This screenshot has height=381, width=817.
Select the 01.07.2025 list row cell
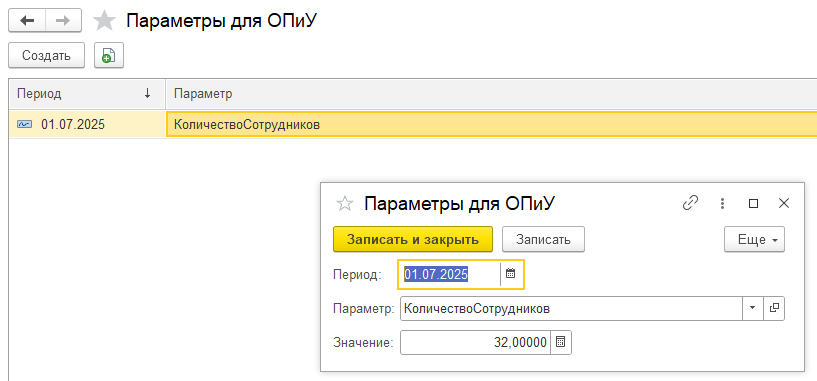pyautogui.click(x=87, y=125)
